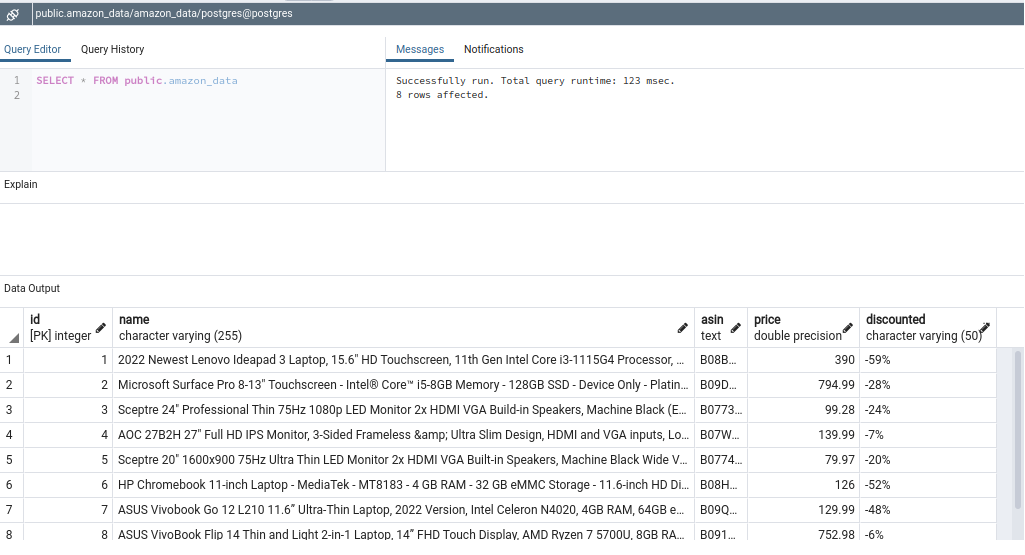Click the amazon_data table name in query
The height and width of the screenshot is (555, 1025).
pos(203,81)
